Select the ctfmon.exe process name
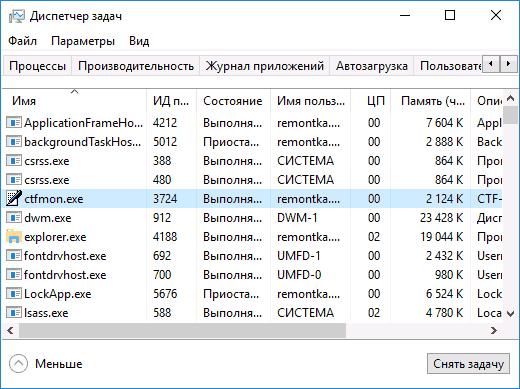 [54, 199]
